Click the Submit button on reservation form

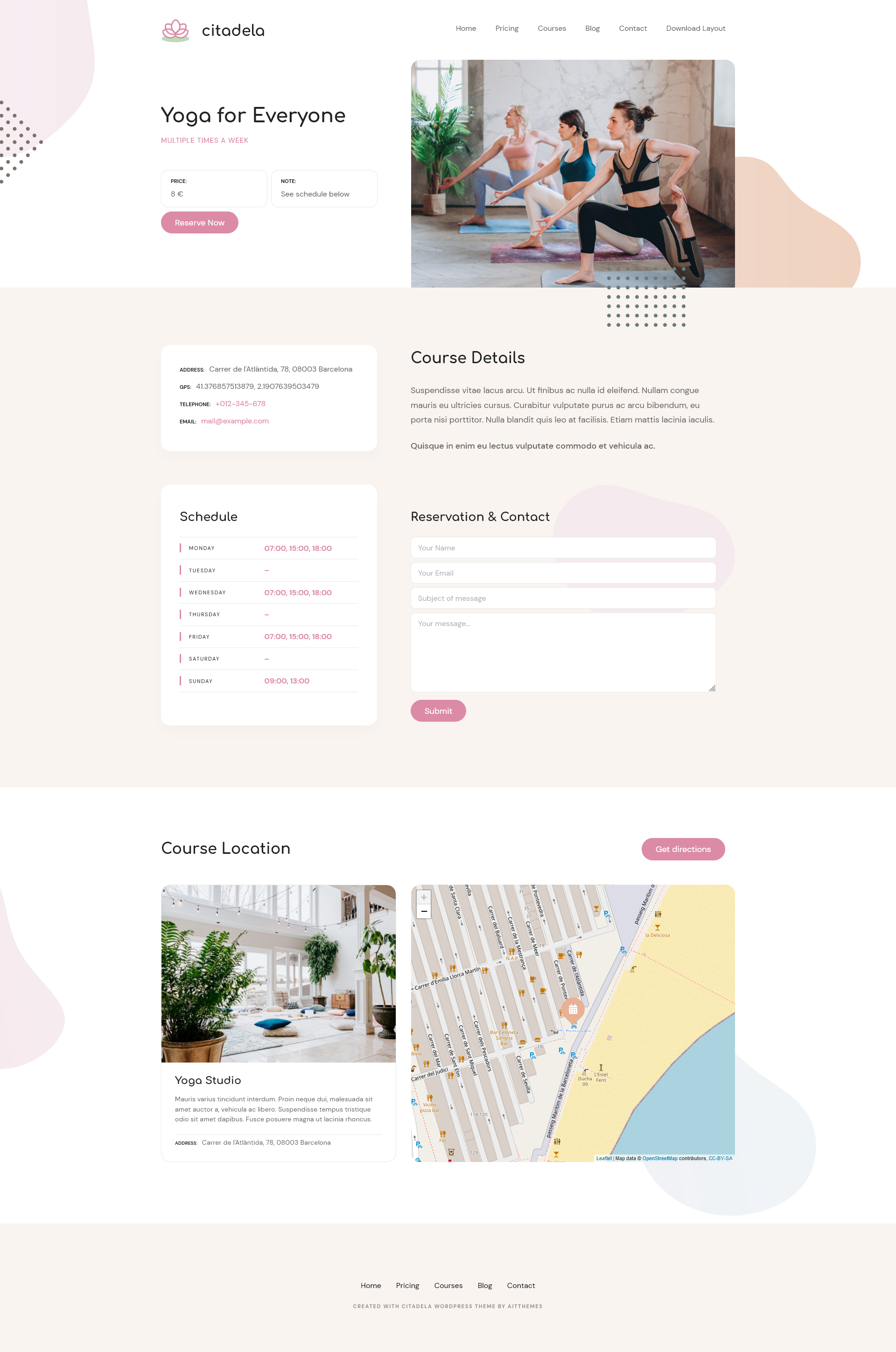point(438,710)
